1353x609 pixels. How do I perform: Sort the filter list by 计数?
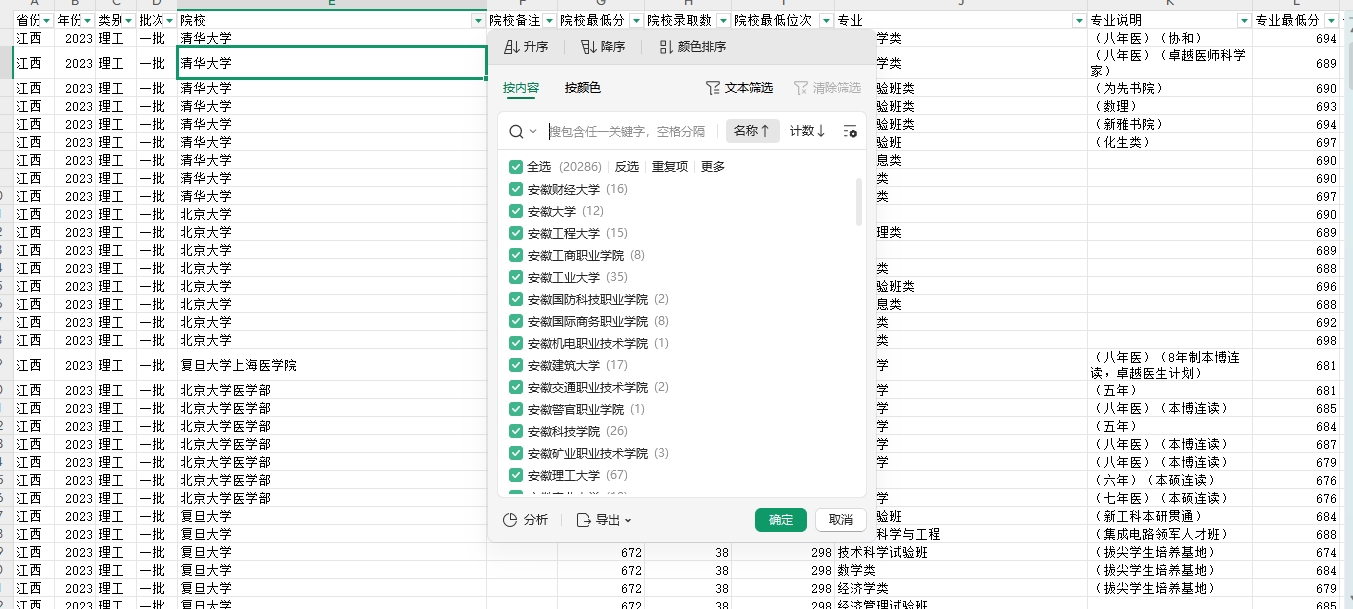coord(807,131)
